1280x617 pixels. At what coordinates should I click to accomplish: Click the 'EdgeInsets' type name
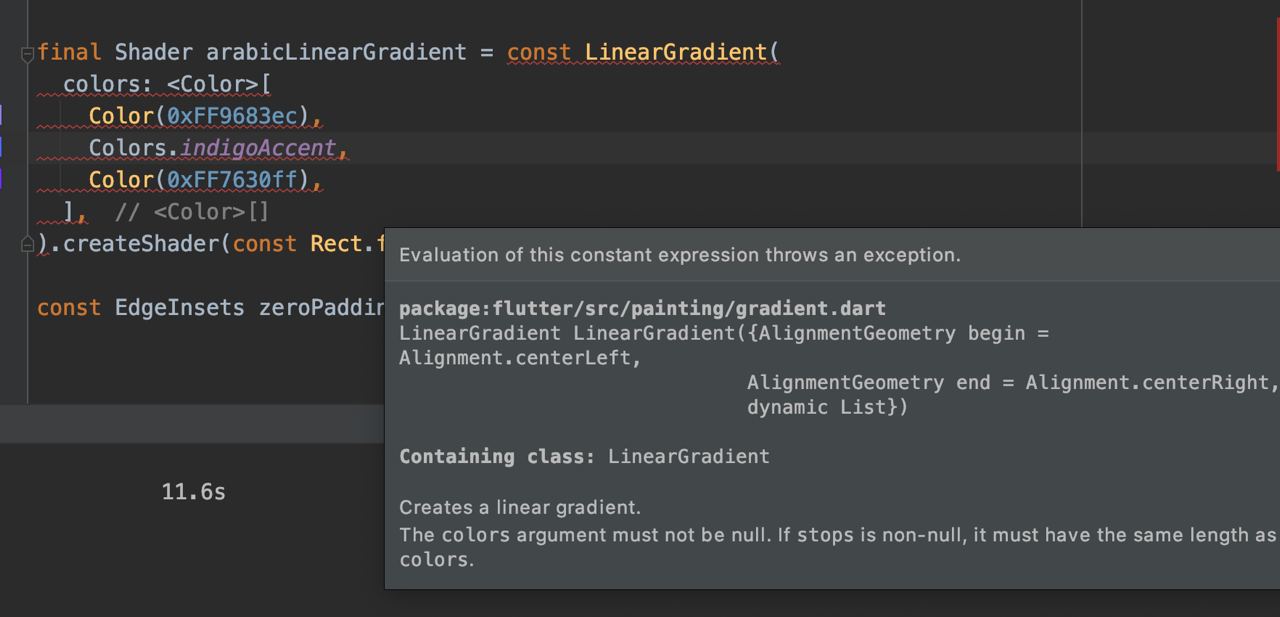tap(180, 308)
